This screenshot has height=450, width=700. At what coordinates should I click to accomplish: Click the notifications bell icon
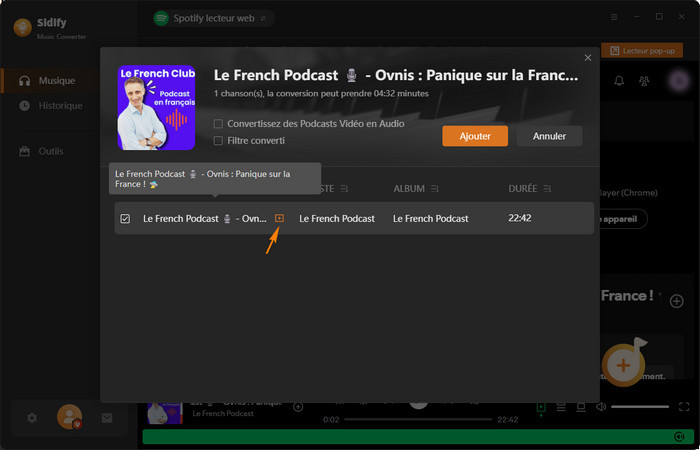tap(619, 81)
